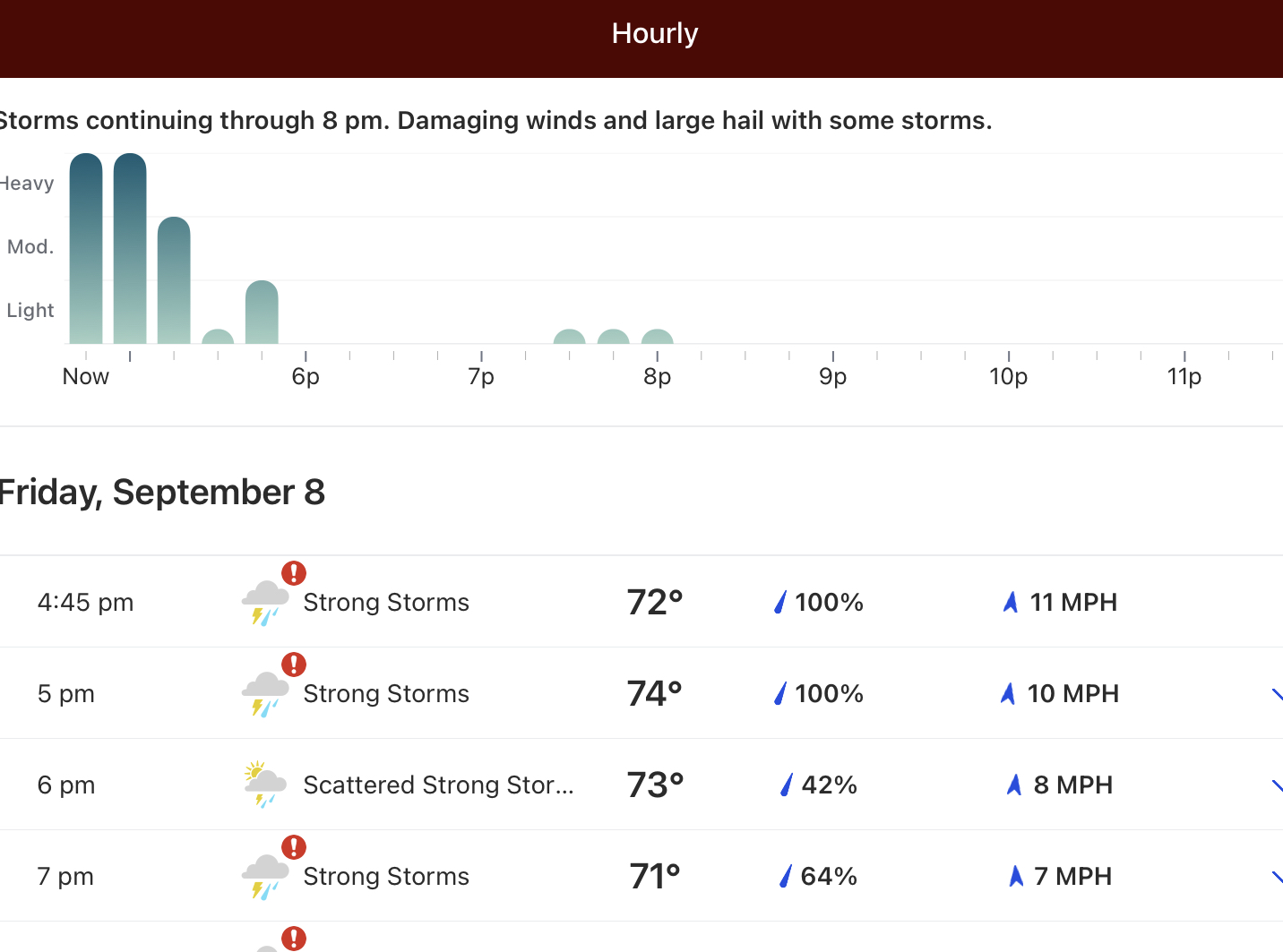The width and height of the screenshot is (1283, 952).
Task: Click the tallest Now precipitation bar
Action: (x=86, y=249)
